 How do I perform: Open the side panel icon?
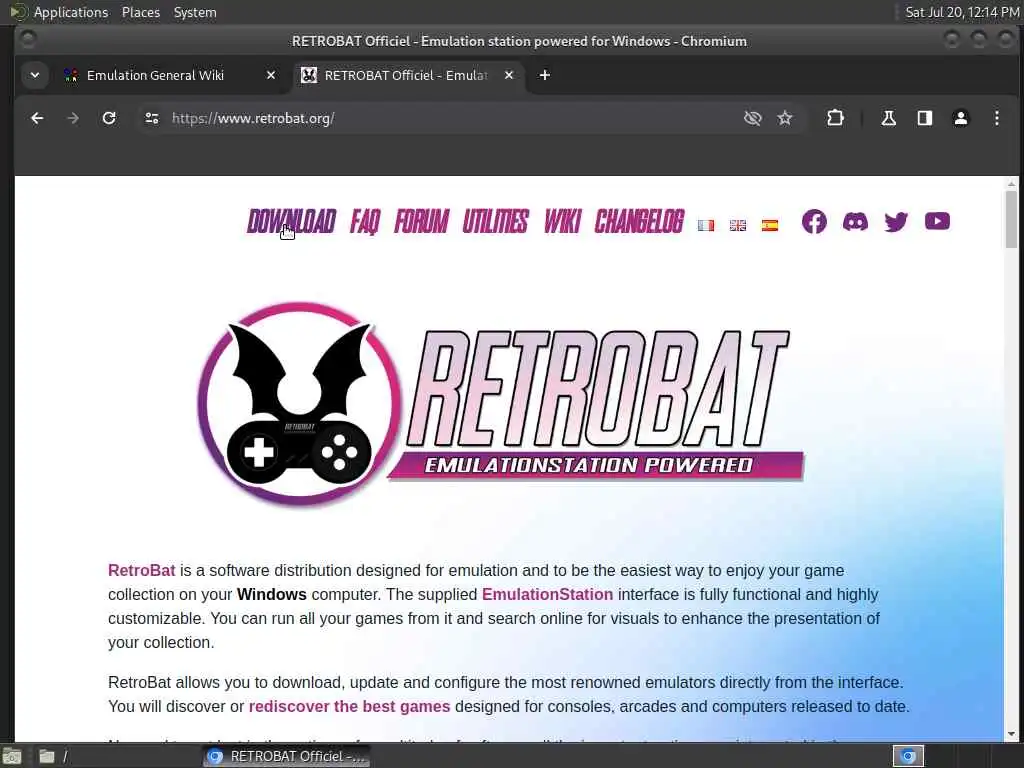pos(925,118)
